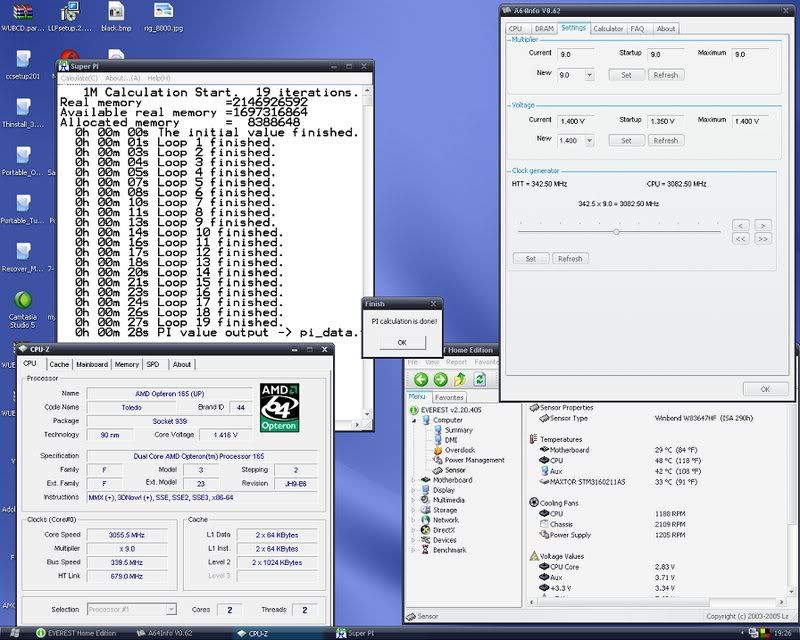Open the Calculate menu in Super PI
This screenshot has width=800, height=640.
coord(79,78)
